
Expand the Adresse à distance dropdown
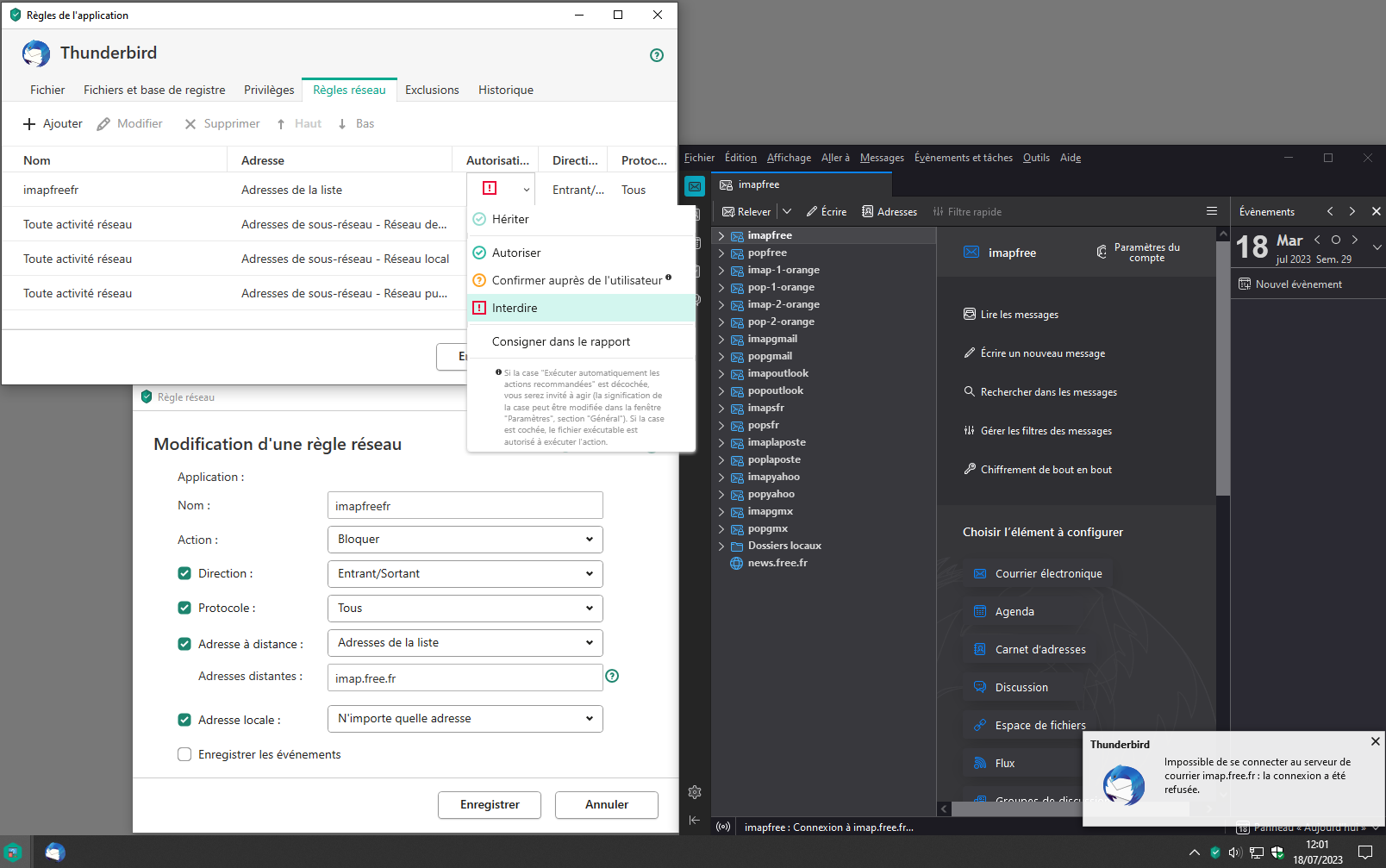[465, 643]
